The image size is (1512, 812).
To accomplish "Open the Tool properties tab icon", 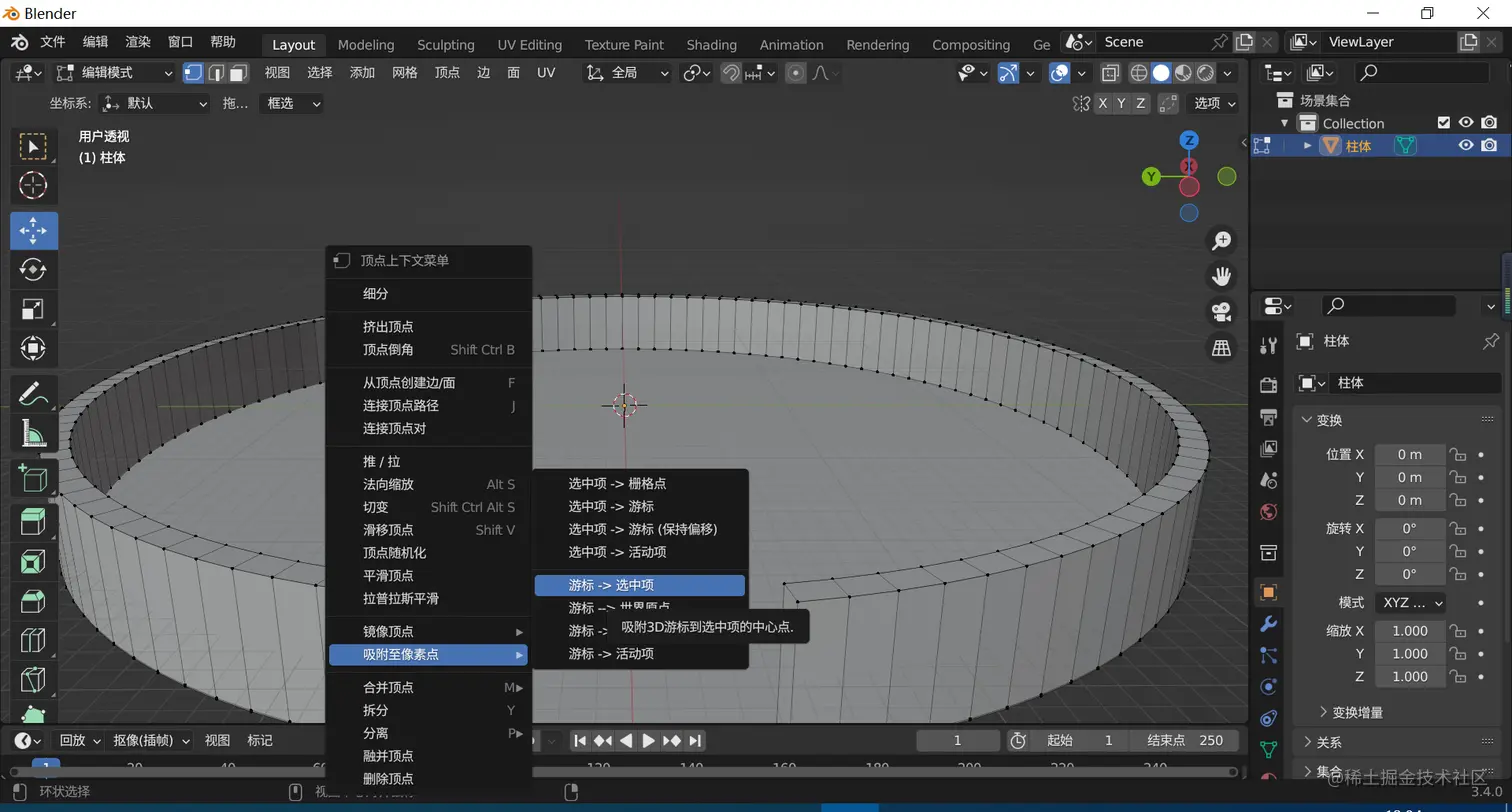I will pos(1268,346).
